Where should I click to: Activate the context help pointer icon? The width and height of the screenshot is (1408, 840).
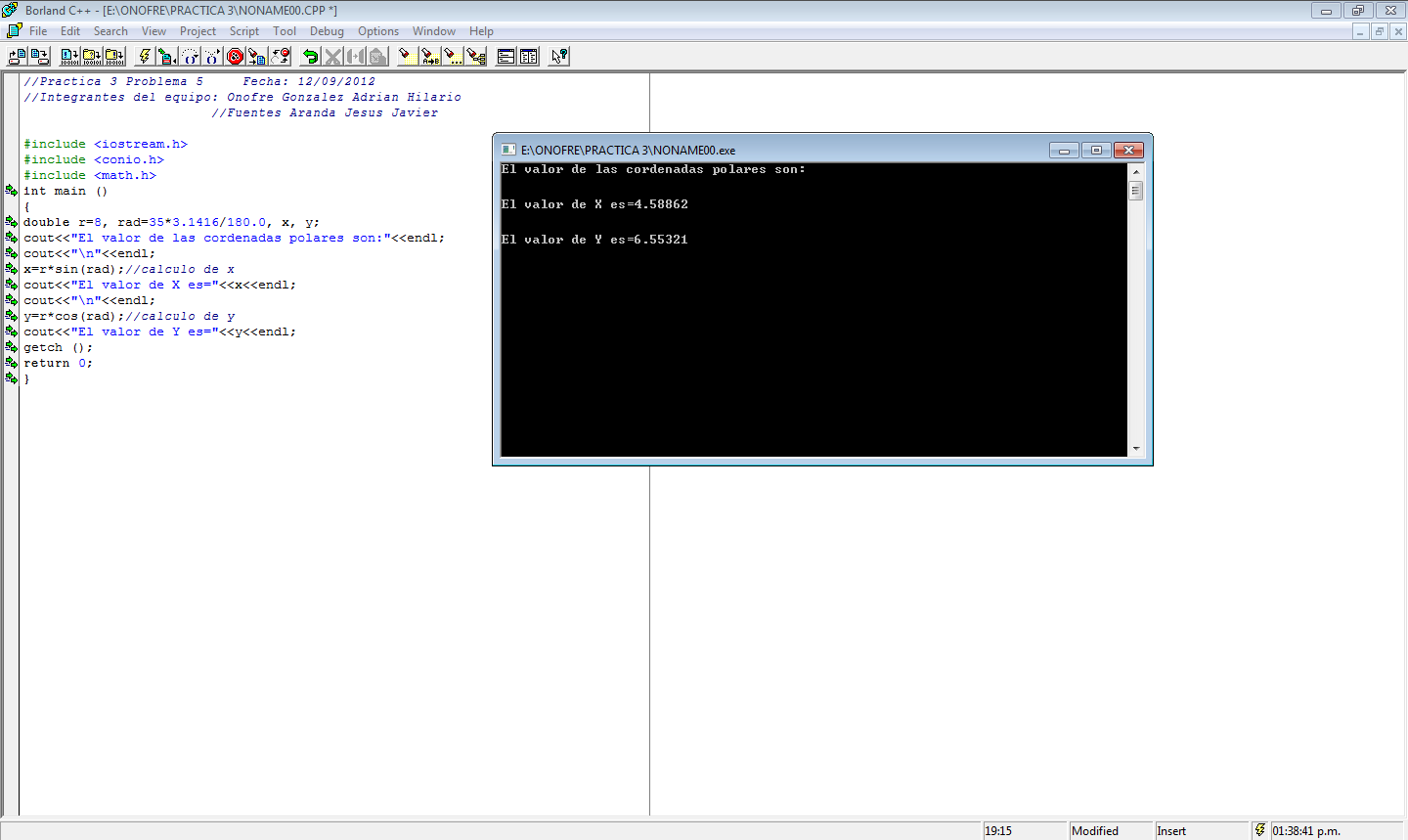tap(559, 56)
